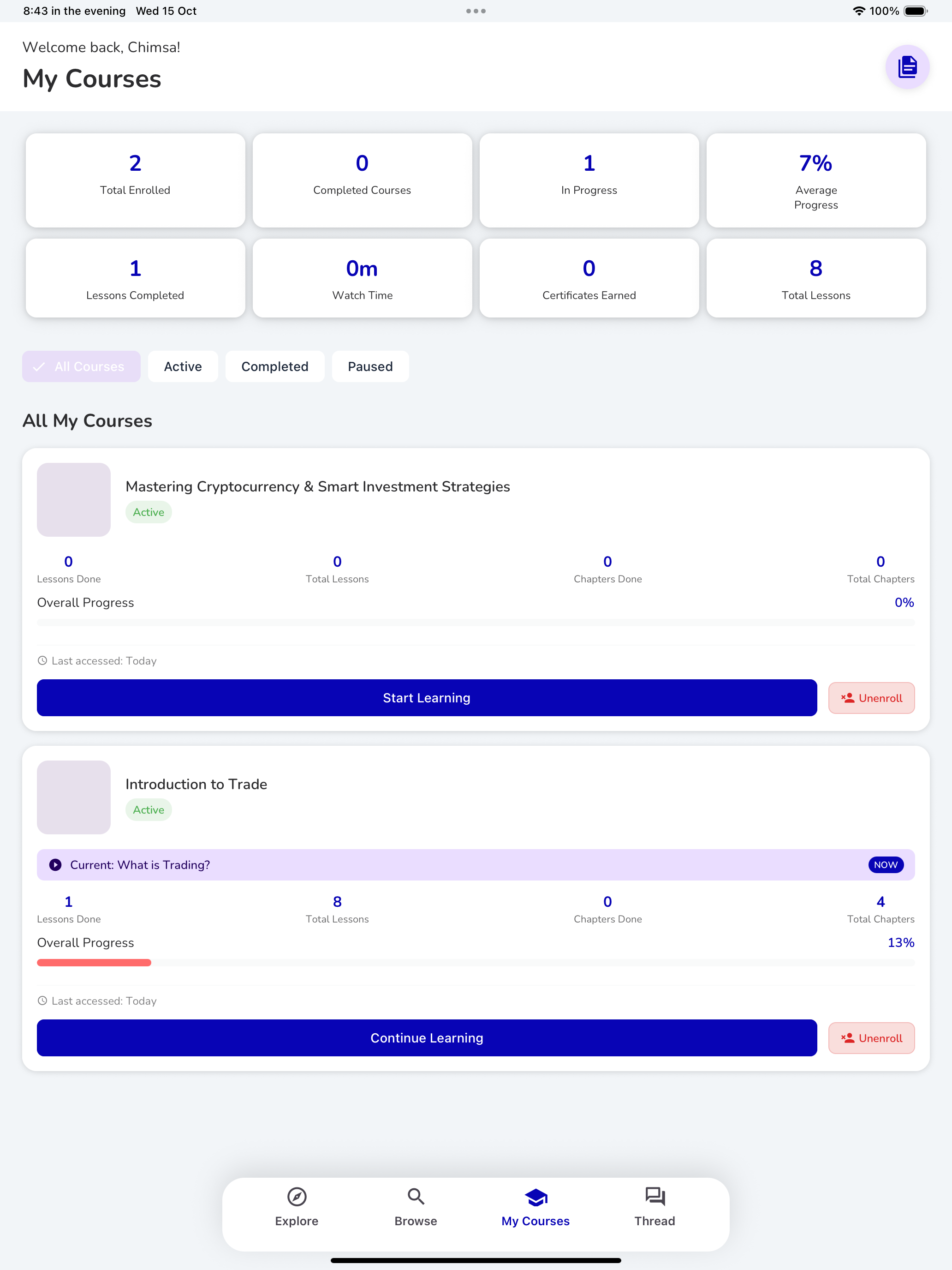Select the Completed filter chip

pos(275,366)
